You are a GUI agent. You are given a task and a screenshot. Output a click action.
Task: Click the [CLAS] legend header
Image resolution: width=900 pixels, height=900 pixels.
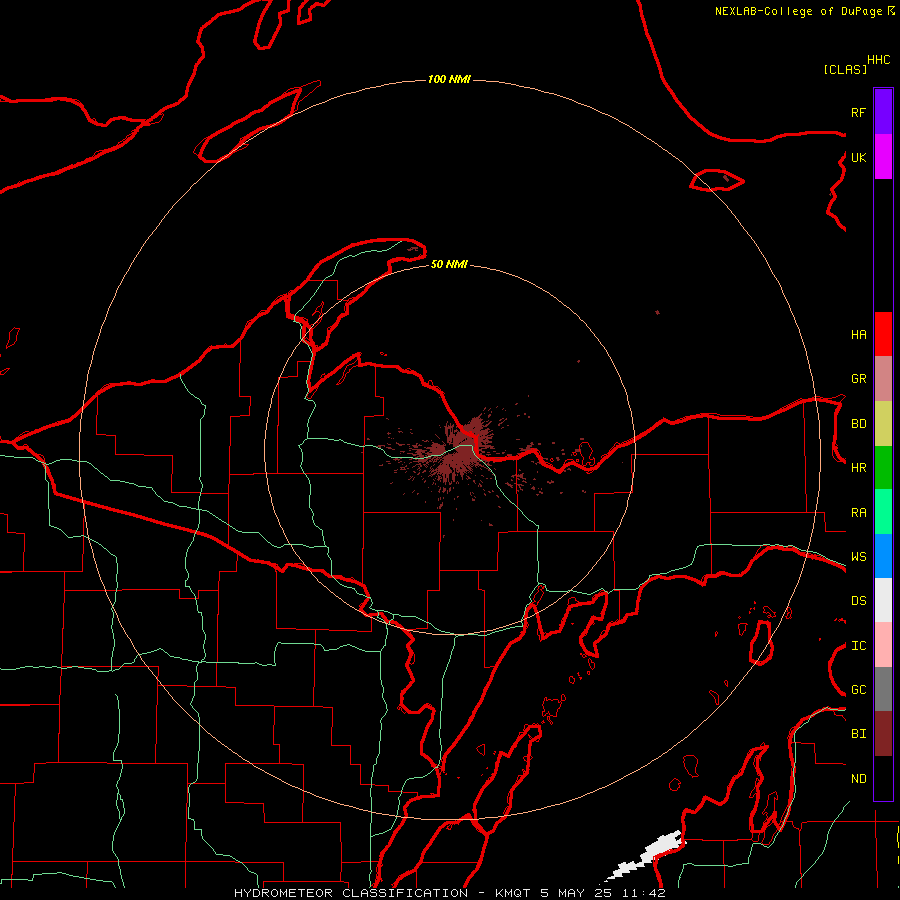tap(845, 69)
